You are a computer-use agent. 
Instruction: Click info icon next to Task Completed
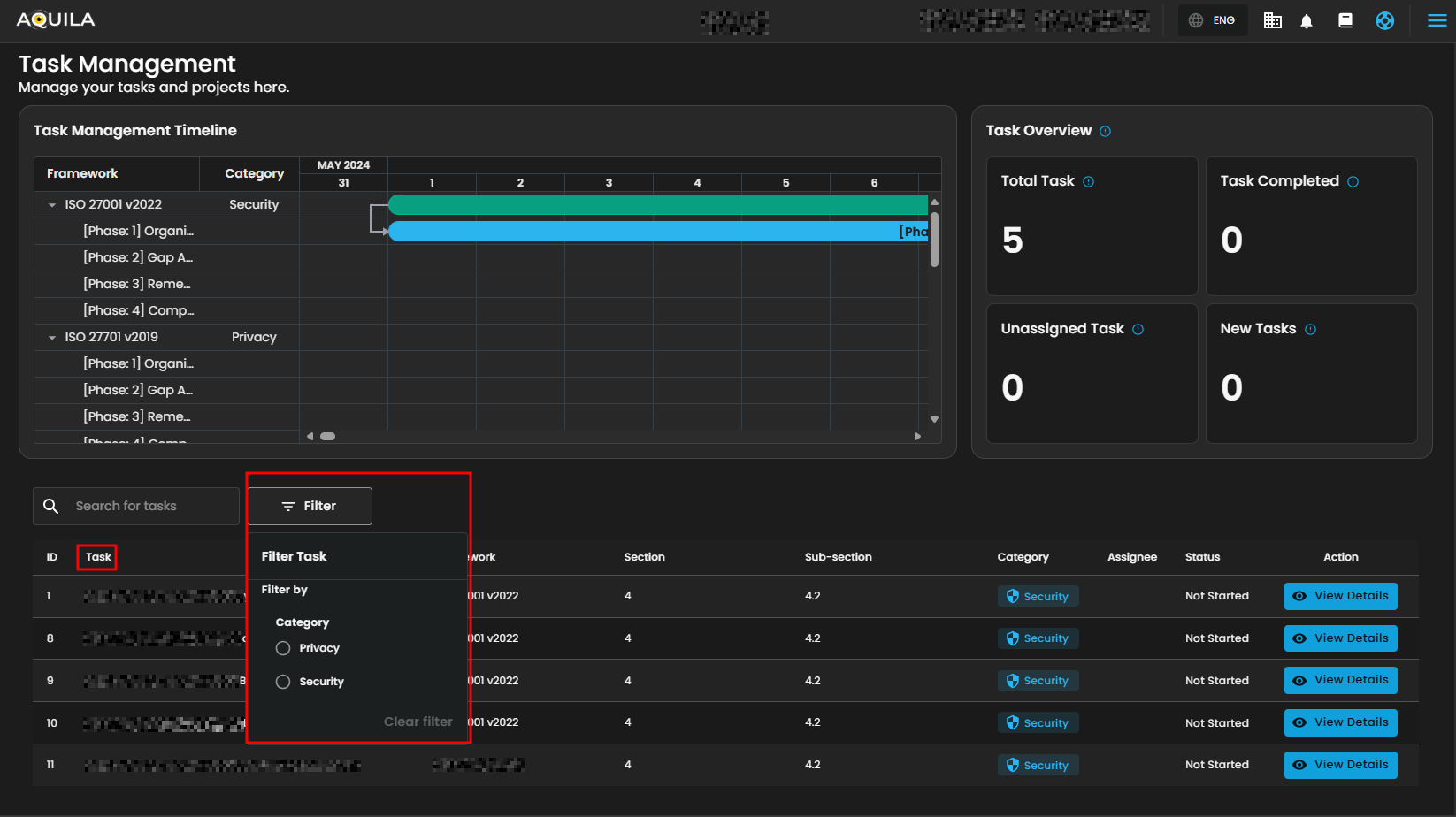pos(1353,182)
